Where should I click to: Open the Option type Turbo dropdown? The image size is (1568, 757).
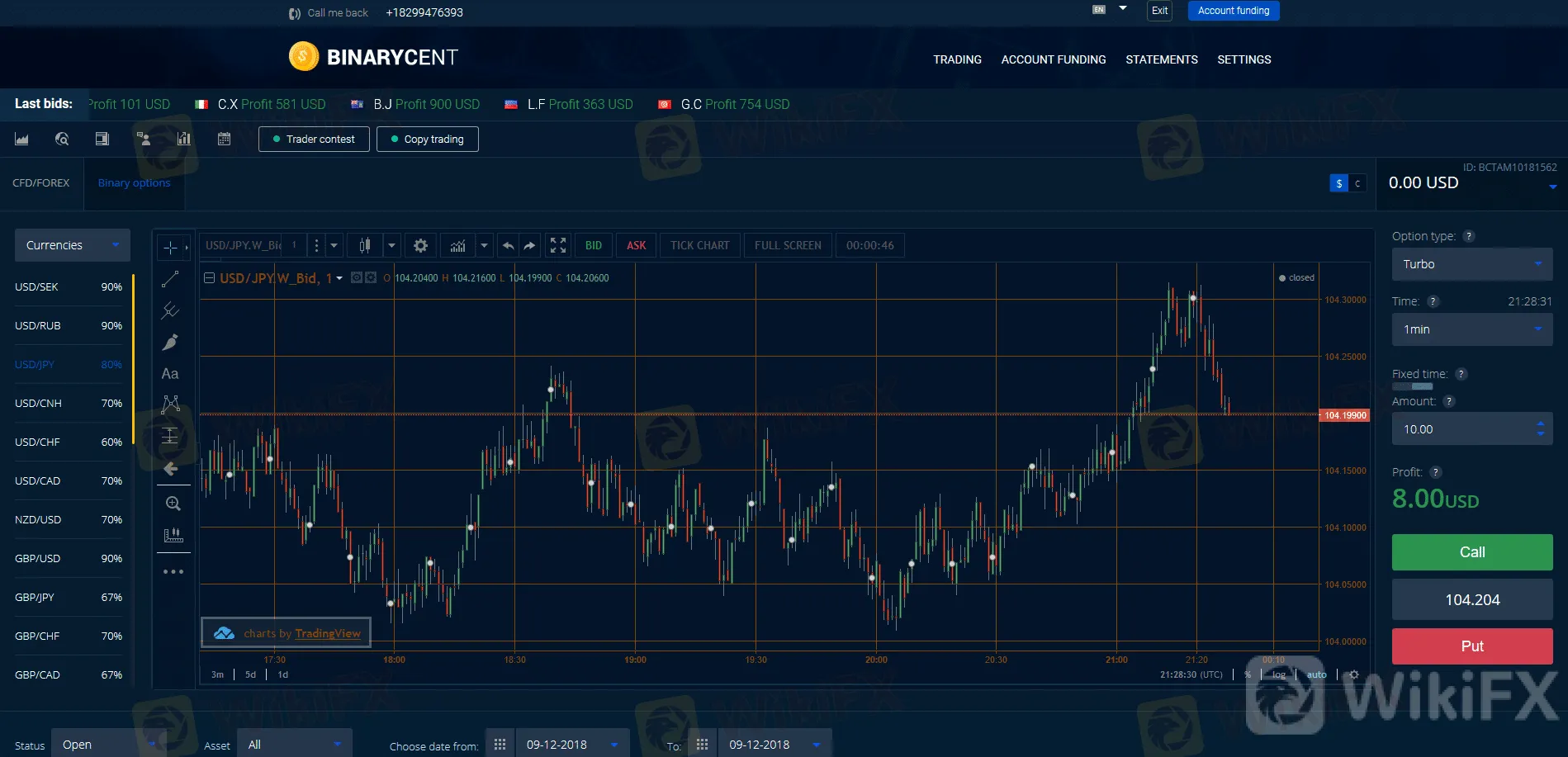[1472, 264]
